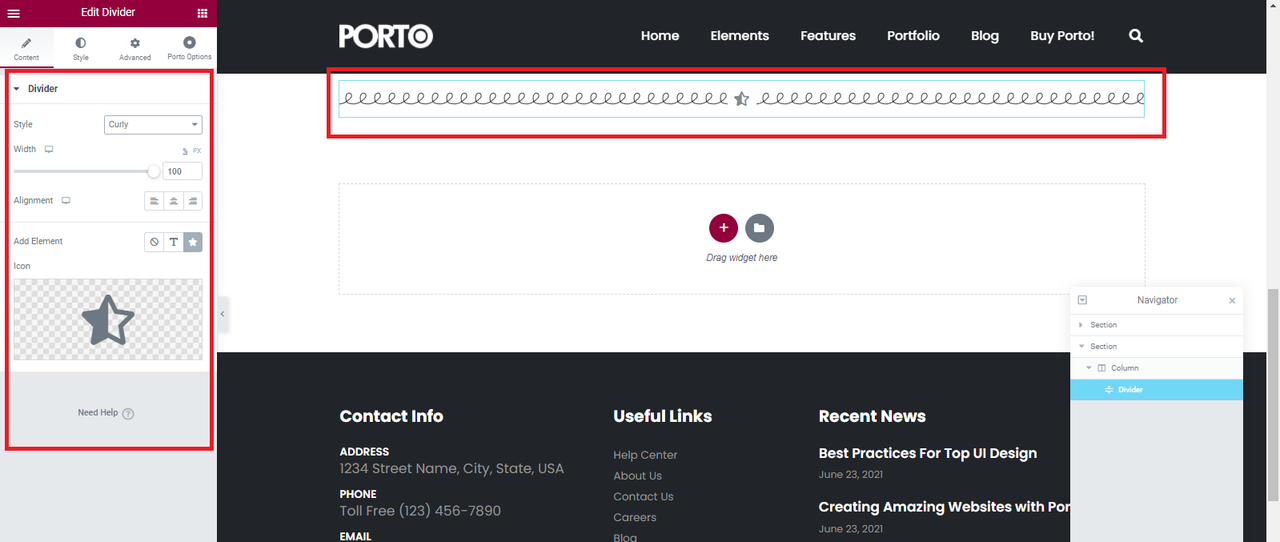This screenshot has width=1280, height=542.
Task: Open the Careers footer link
Action: coord(634,518)
